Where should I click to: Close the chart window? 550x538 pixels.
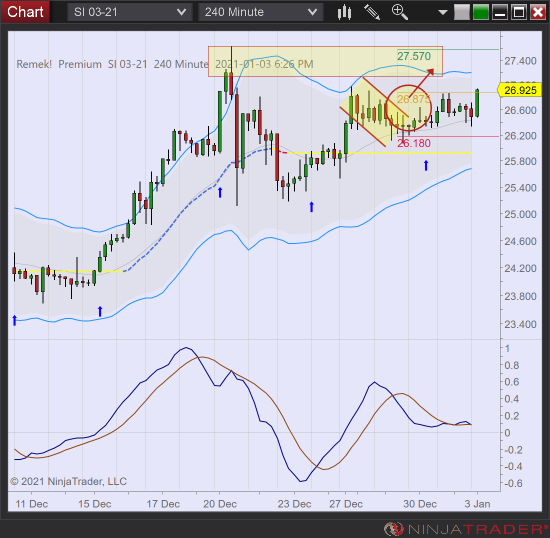538,12
